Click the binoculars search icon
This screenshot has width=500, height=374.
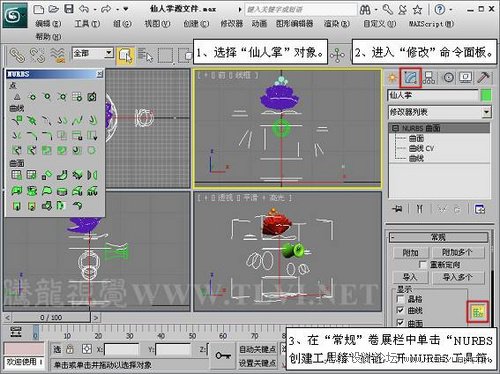tap(365, 10)
